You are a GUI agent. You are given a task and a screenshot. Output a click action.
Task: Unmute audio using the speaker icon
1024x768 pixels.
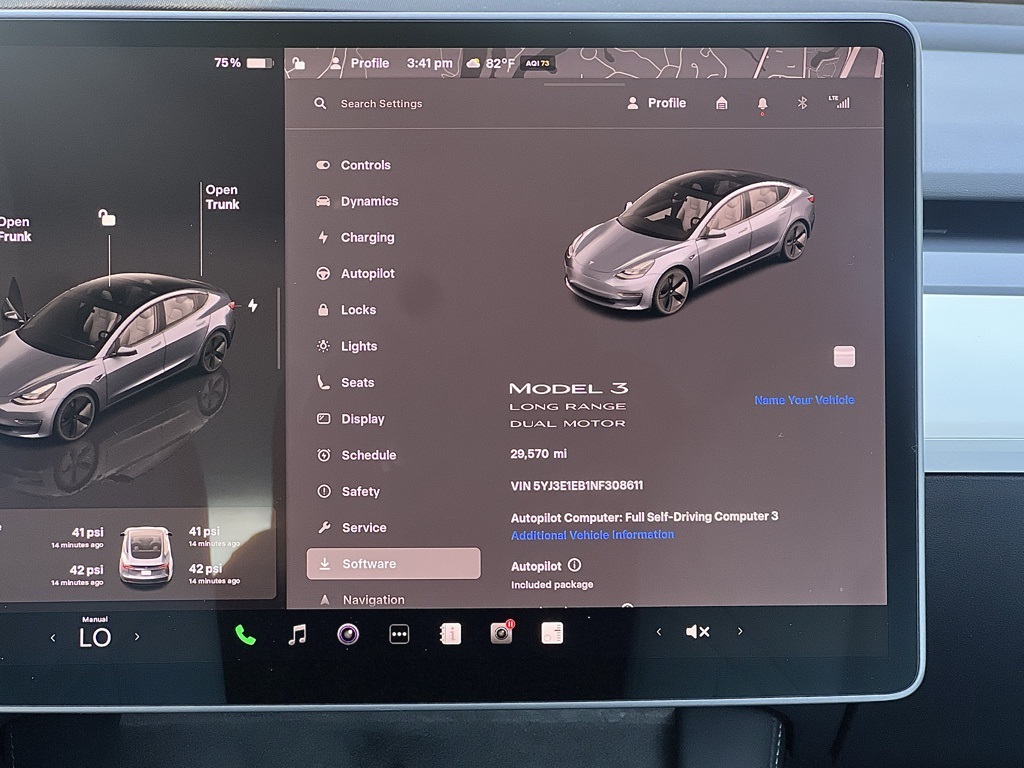point(697,632)
